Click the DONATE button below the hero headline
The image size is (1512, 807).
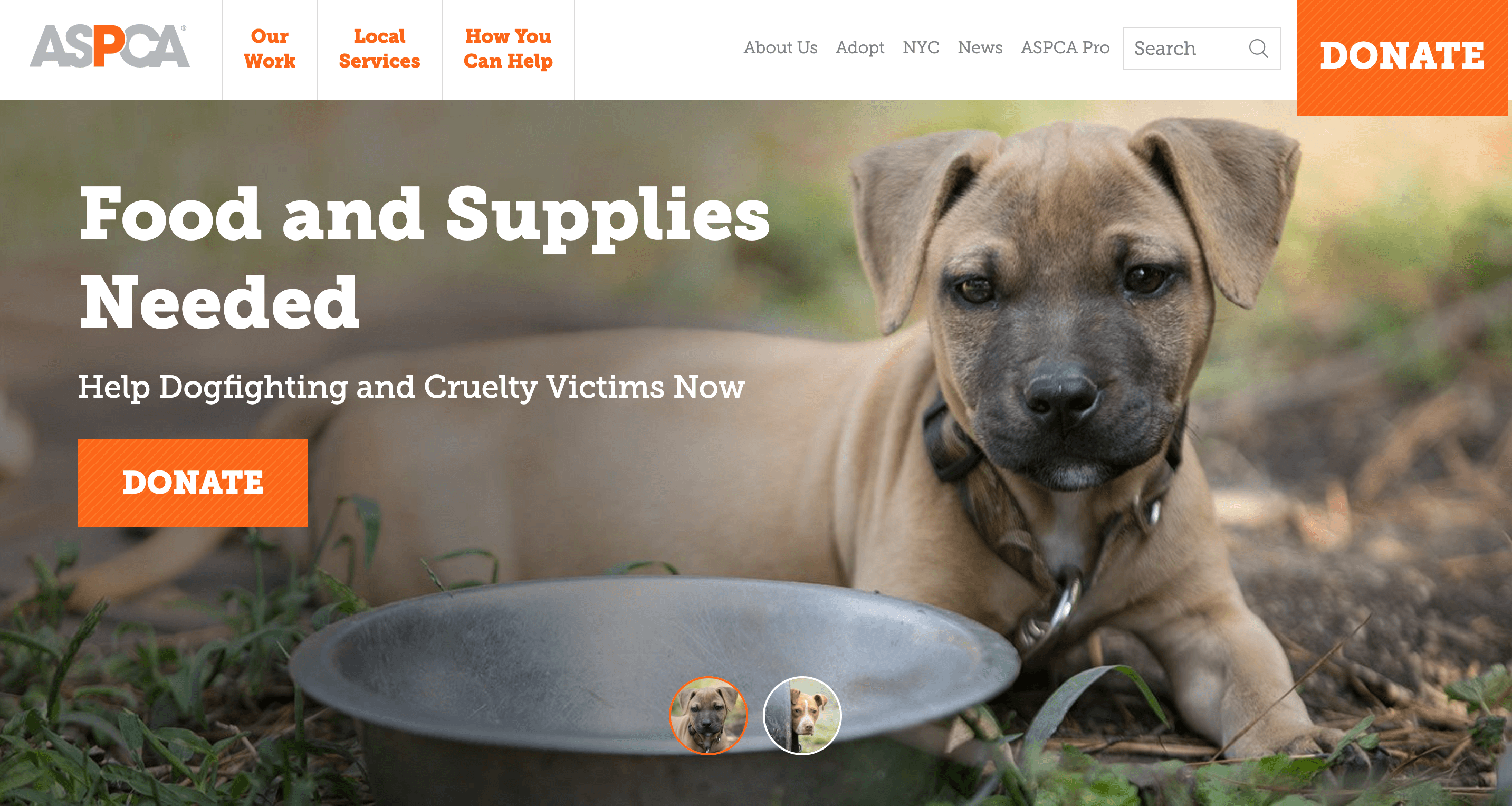coord(193,483)
